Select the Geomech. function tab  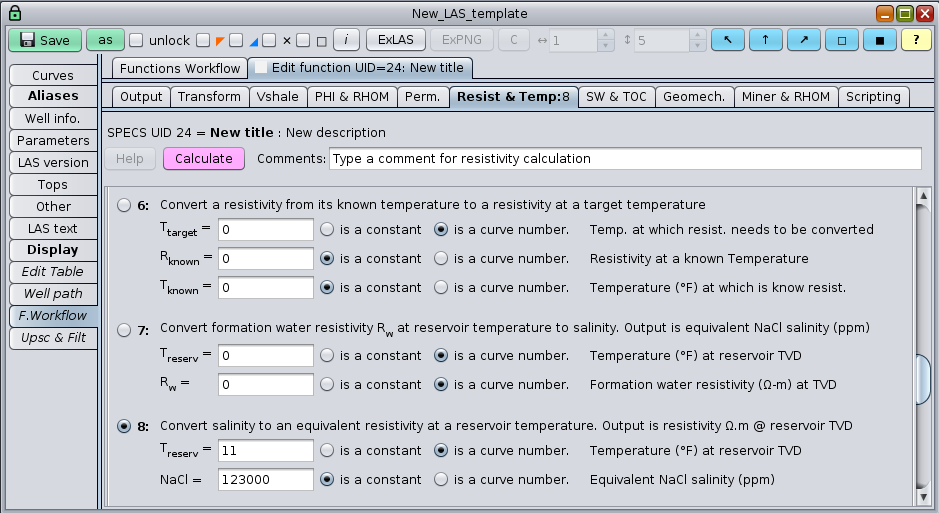(694, 97)
